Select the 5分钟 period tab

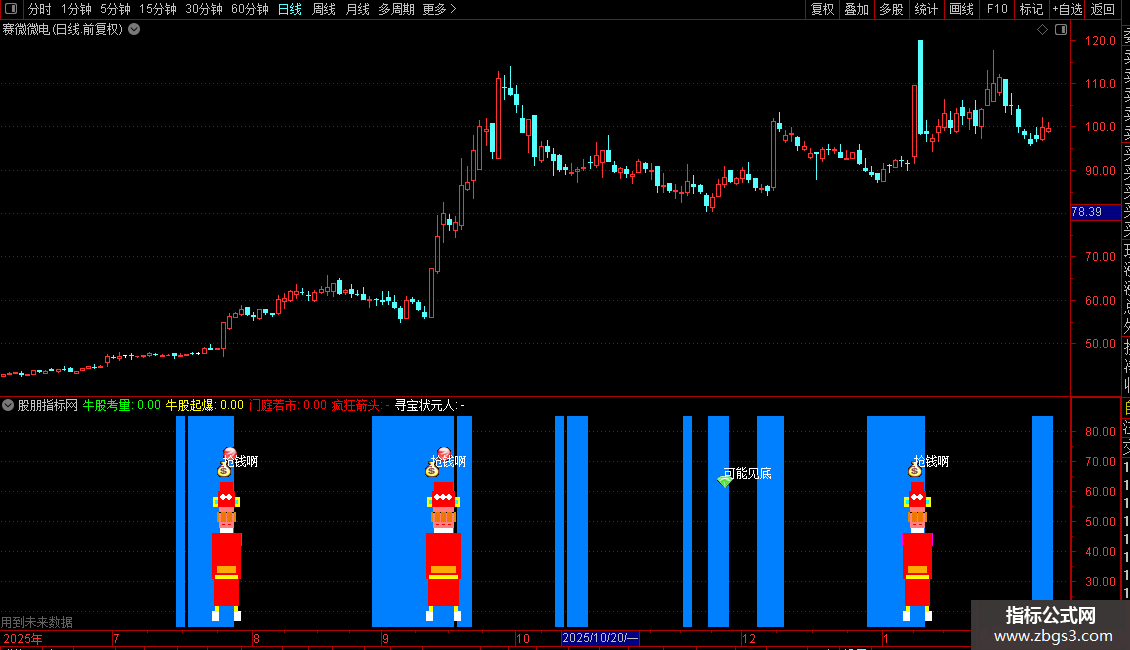115,9
